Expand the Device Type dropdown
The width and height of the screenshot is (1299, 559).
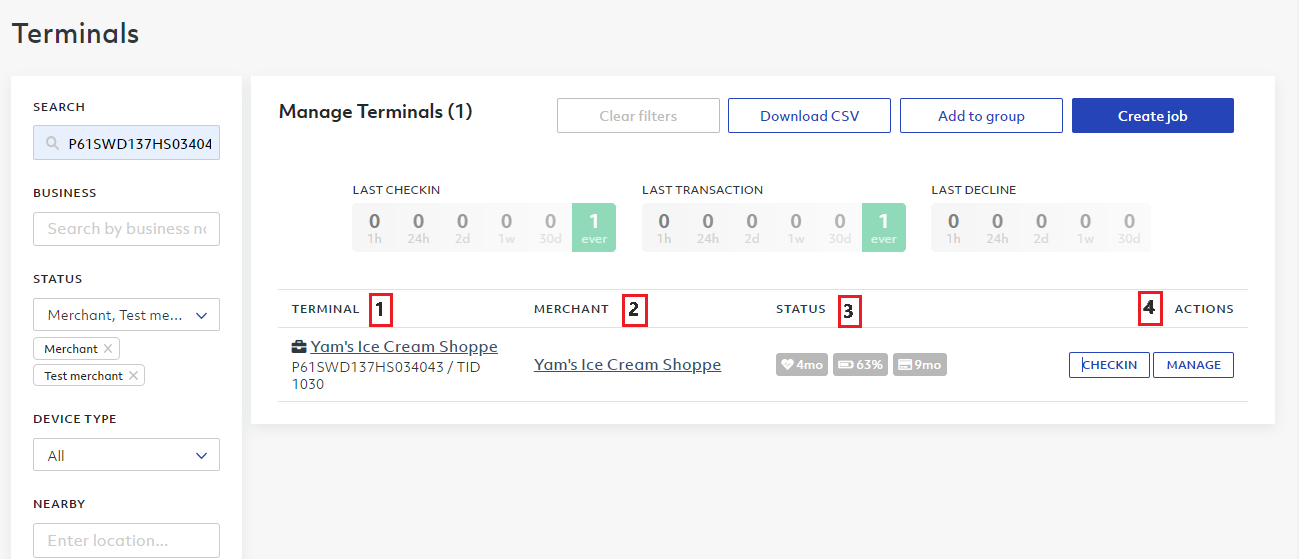click(x=126, y=455)
